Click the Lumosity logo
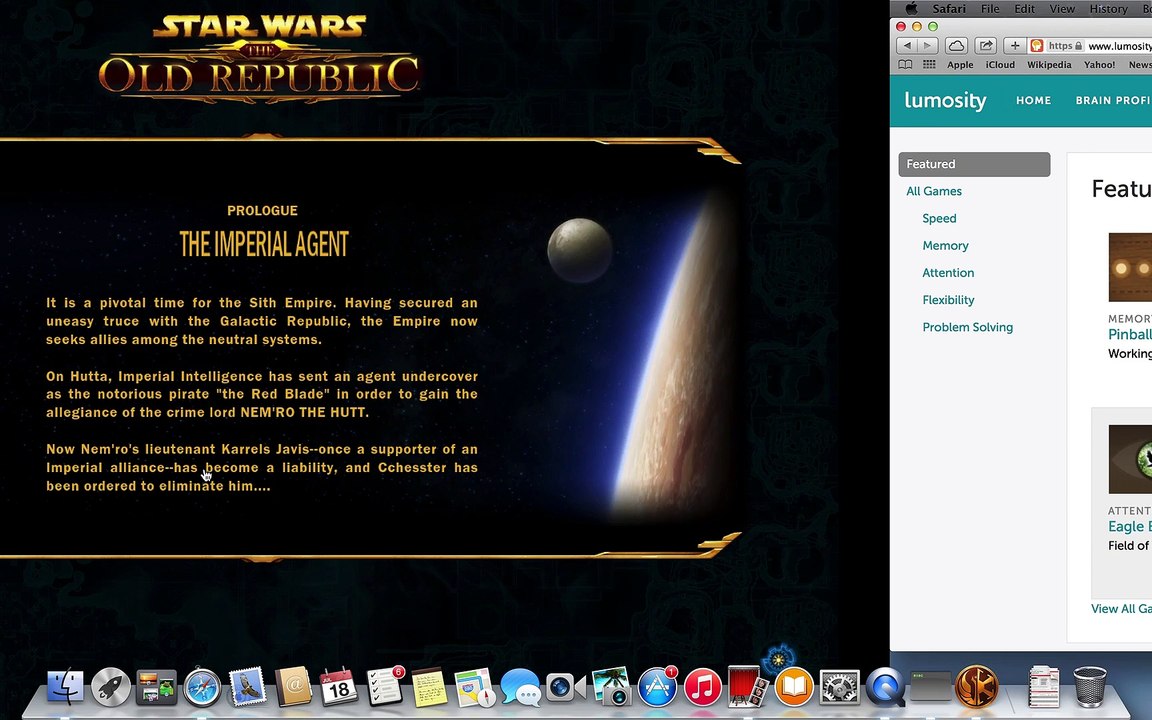The width and height of the screenshot is (1152, 720). [x=945, y=101]
